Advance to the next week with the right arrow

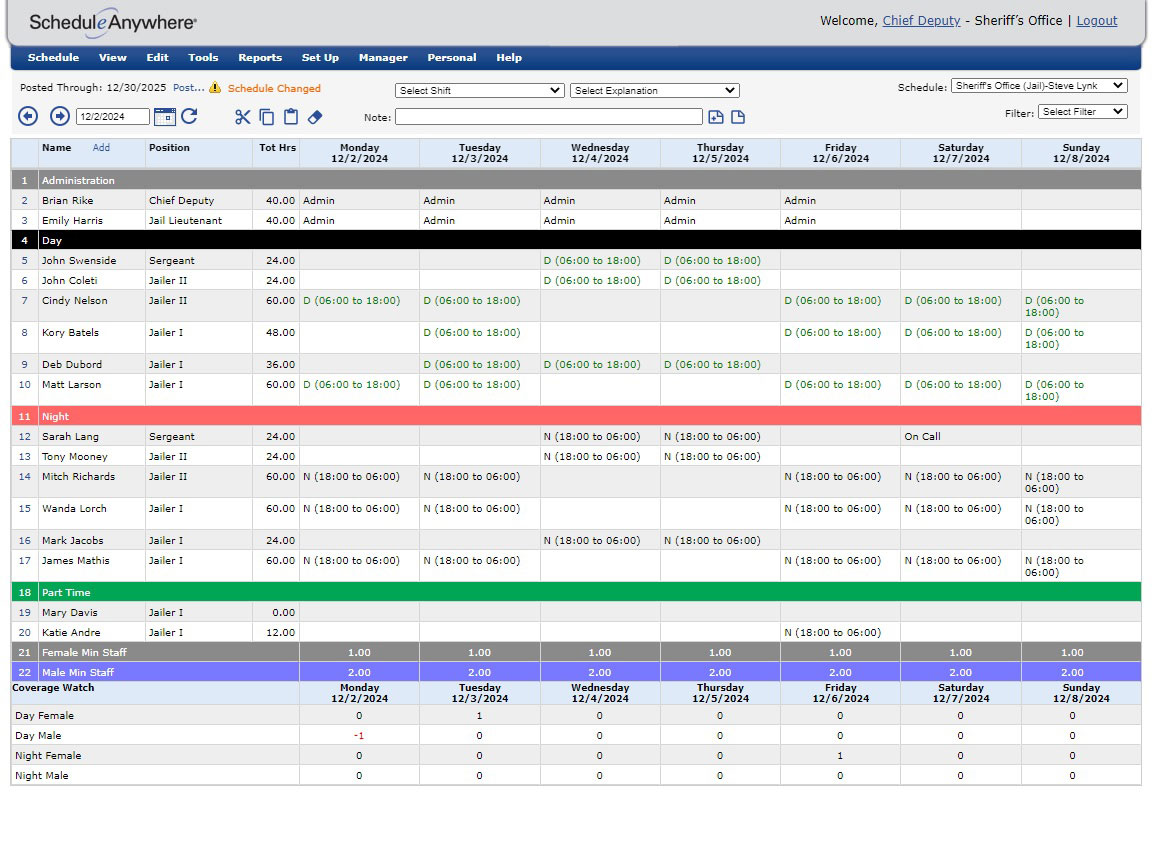(x=60, y=116)
